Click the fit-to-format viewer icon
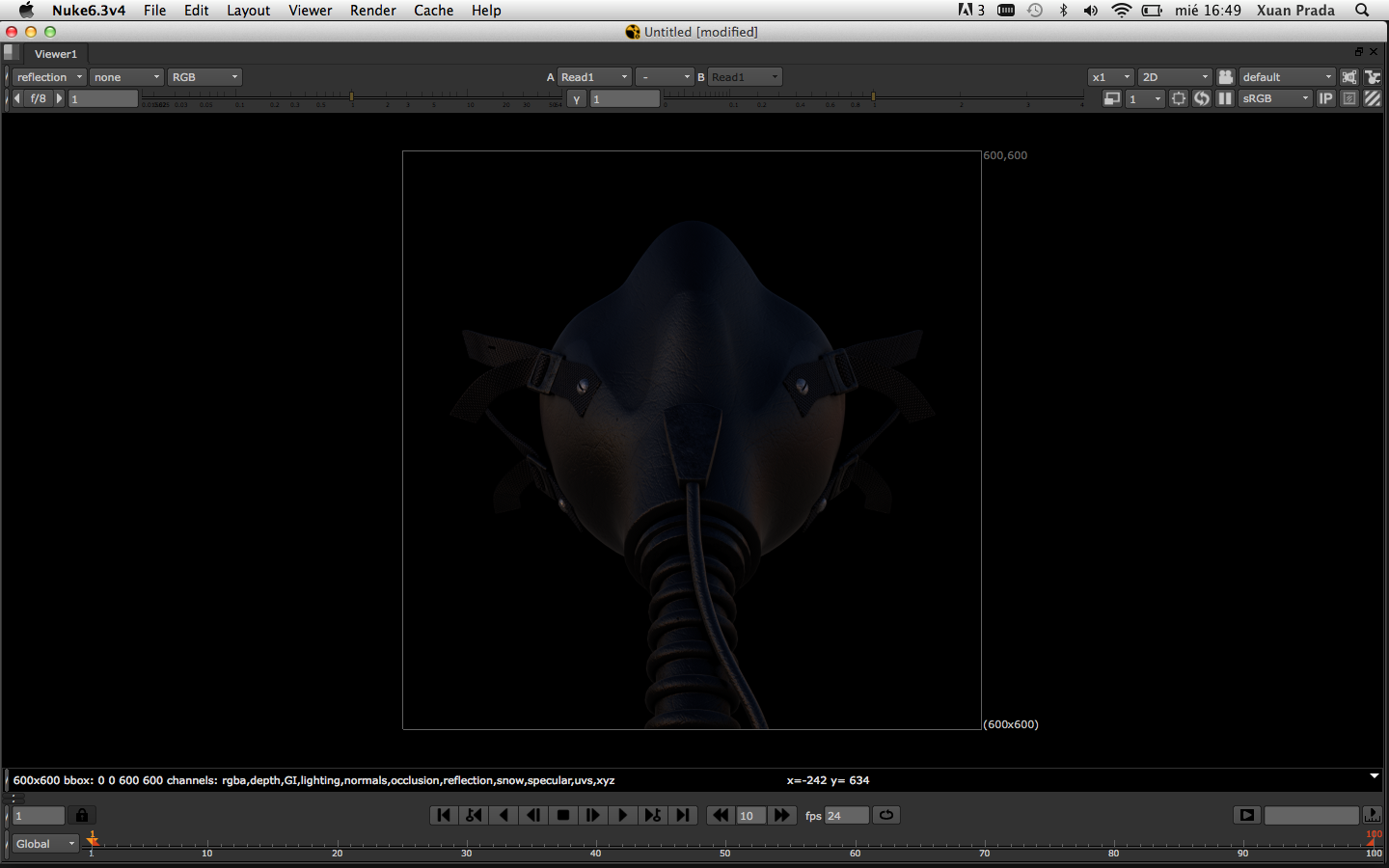The height and width of the screenshot is (868, 1389). [1349, 77]
